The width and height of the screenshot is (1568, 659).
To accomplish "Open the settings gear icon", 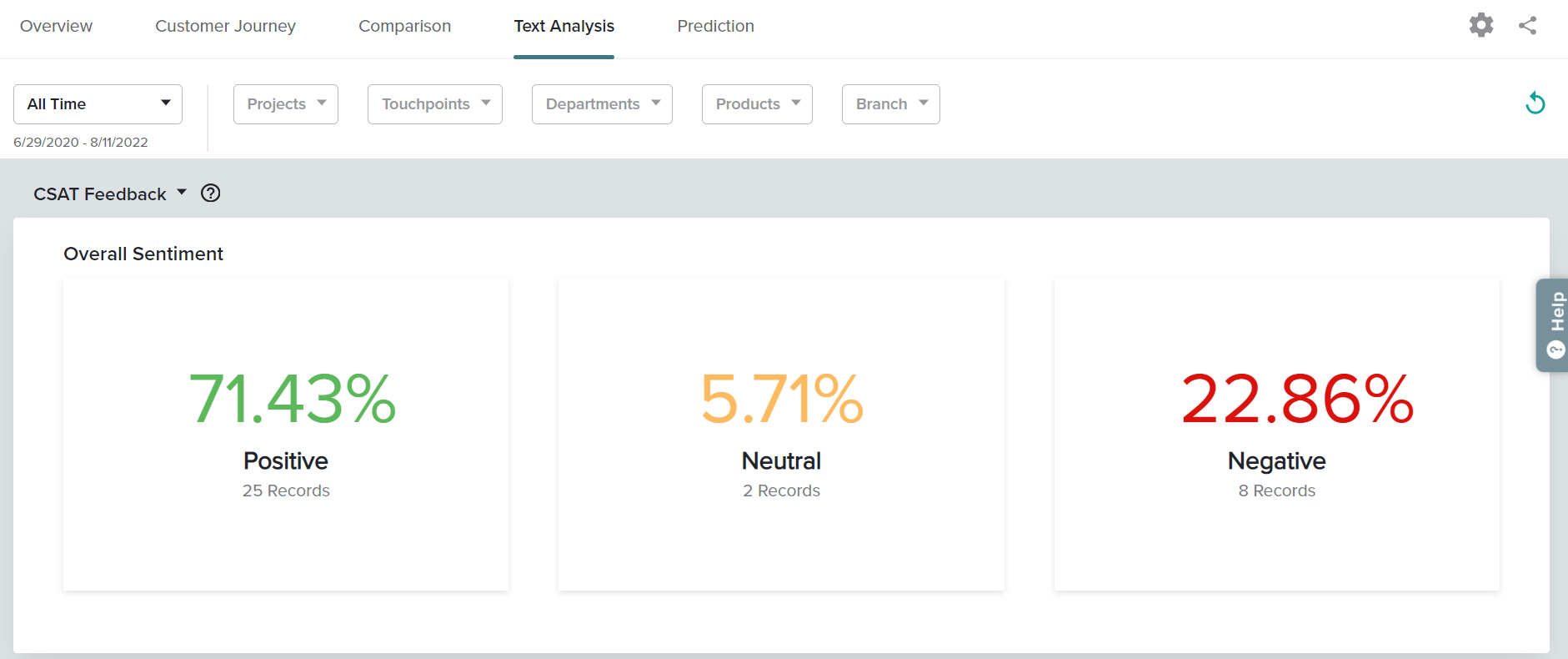I will point(1480,25).
